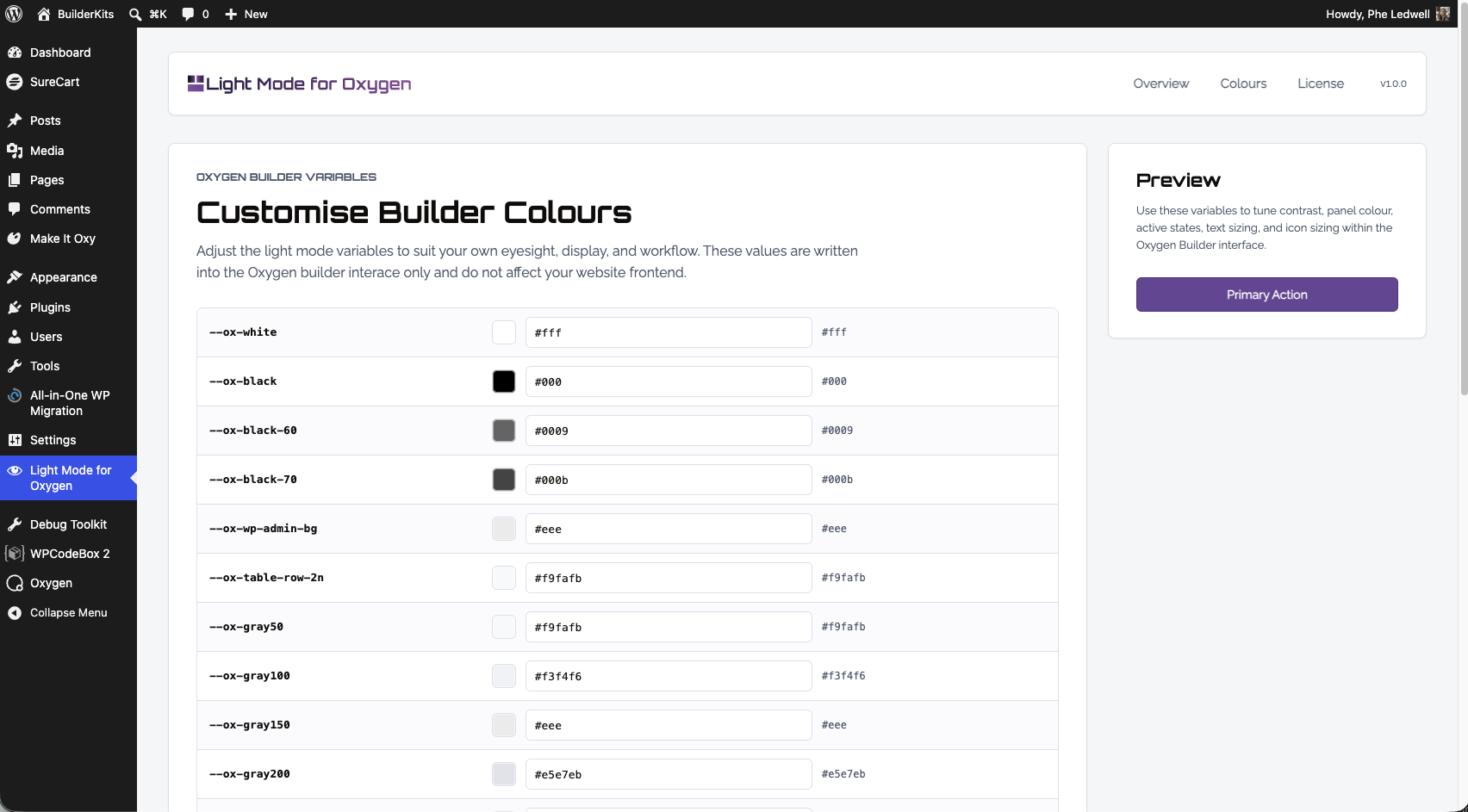Focus the --ox-gray100 hex input field
1468x812 pixels.
[669, 676]
